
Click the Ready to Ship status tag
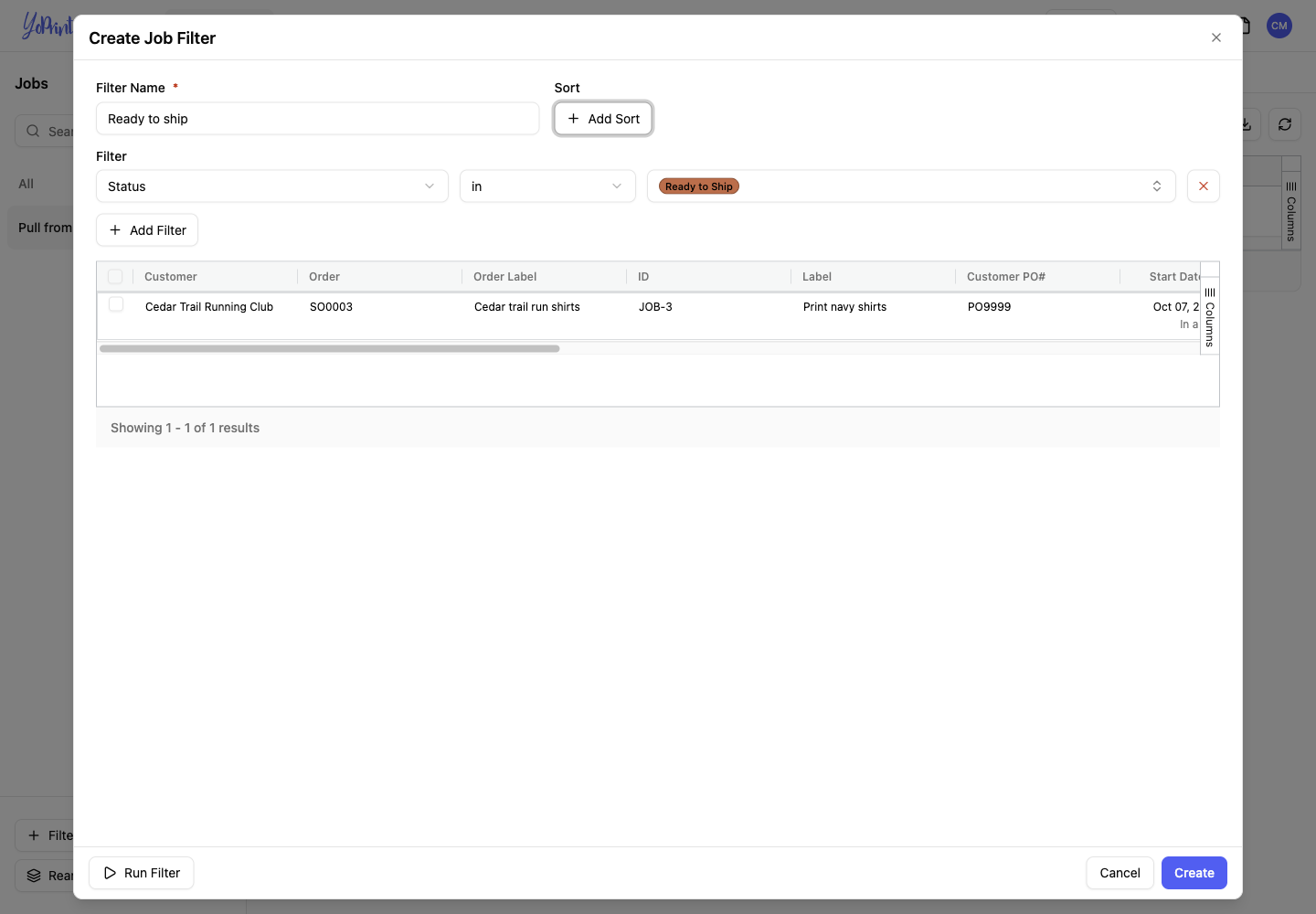(699, 186)
